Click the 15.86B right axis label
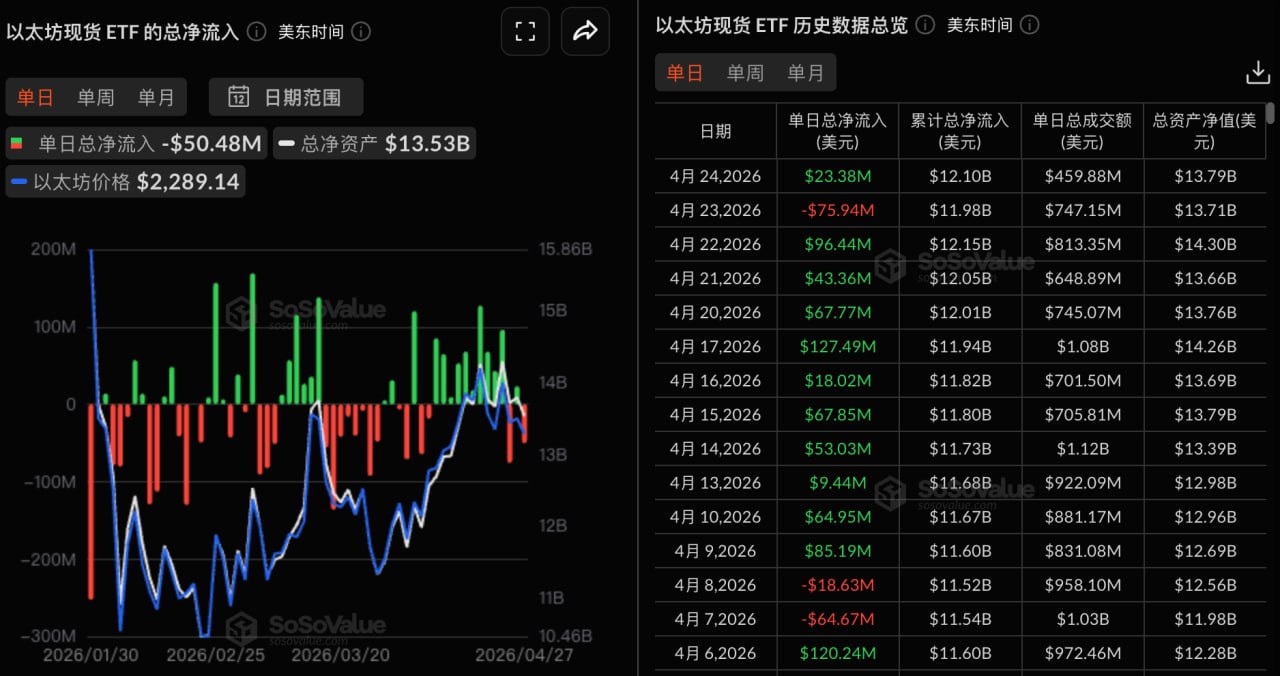This screenshot has width=1280, height=676. click(565, 249)
